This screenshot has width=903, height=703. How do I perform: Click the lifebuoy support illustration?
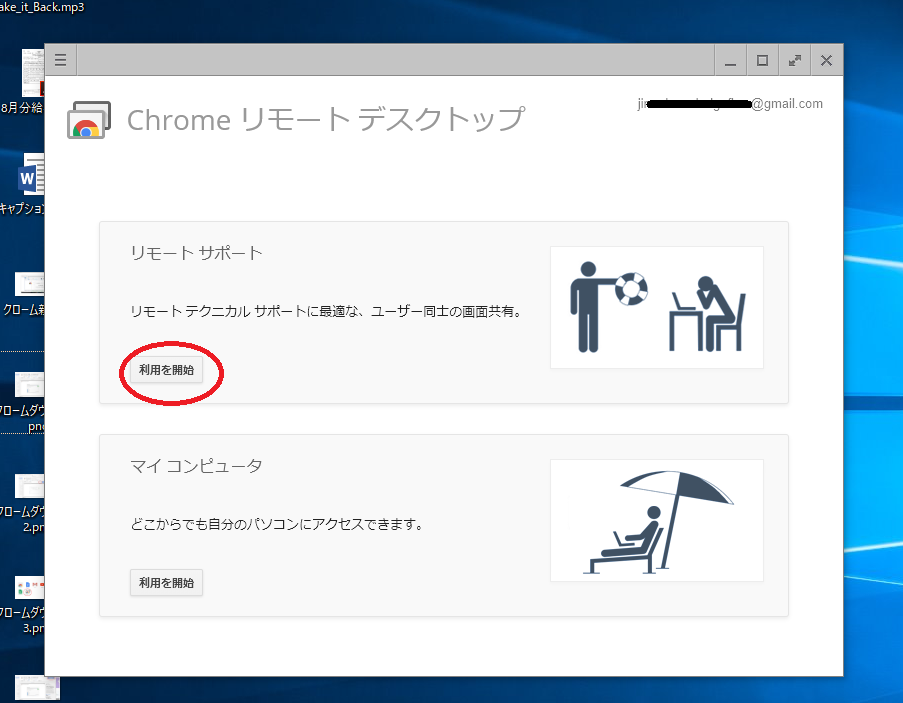657,307
